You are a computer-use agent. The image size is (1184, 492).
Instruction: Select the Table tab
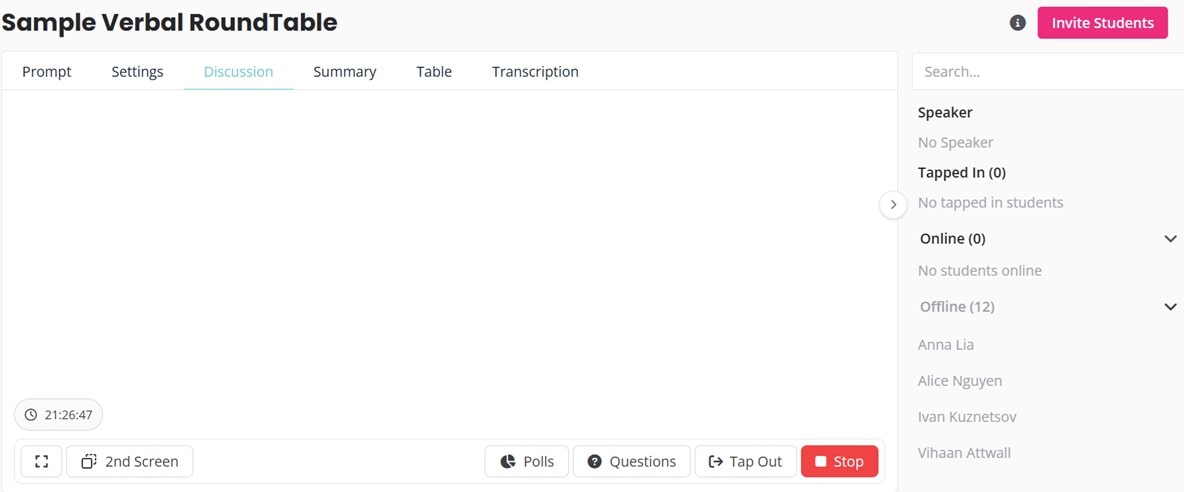434,72
